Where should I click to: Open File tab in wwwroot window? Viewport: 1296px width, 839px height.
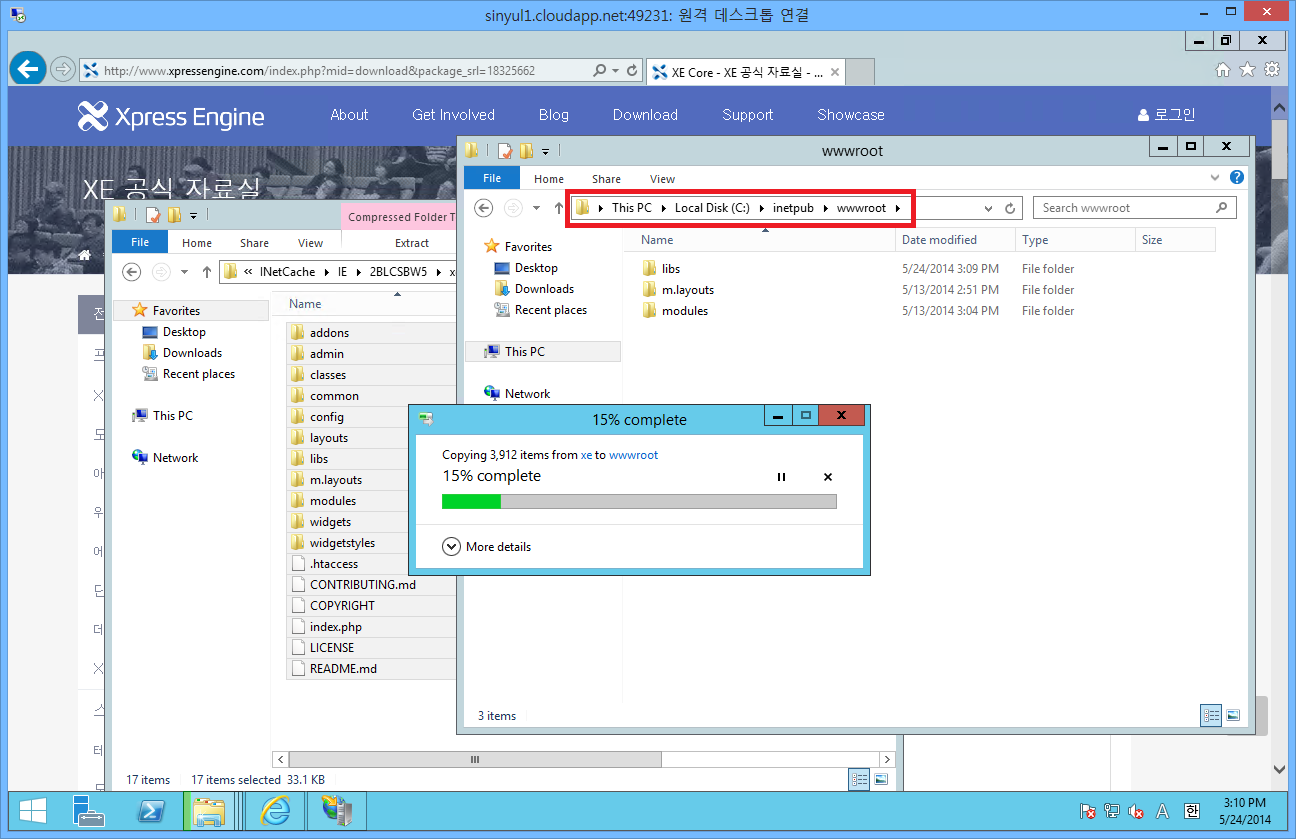pyautogui.click(x=492, y=178)
